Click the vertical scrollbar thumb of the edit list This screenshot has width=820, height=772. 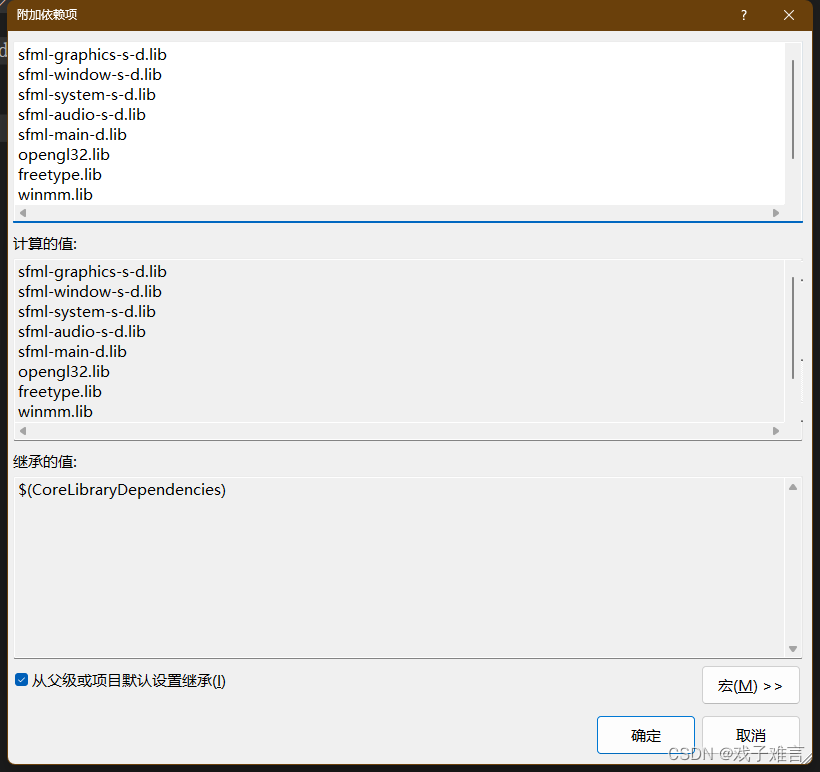point(793,110)
